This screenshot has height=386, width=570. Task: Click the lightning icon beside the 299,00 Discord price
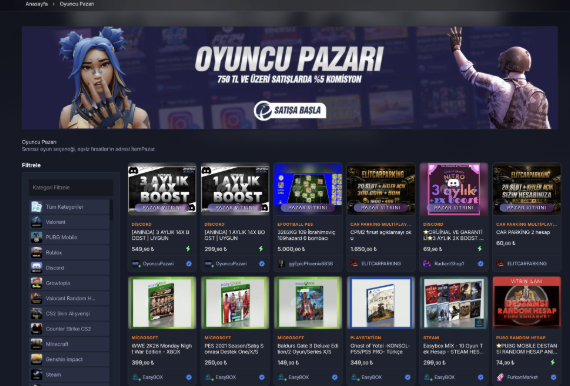[261, 249]
